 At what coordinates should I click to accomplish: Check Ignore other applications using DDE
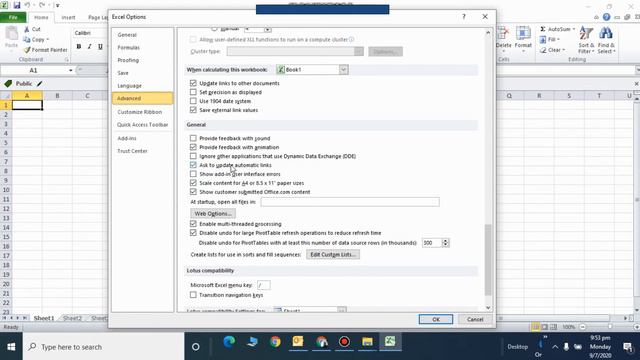pyautogui.click(x=193, y=156)
